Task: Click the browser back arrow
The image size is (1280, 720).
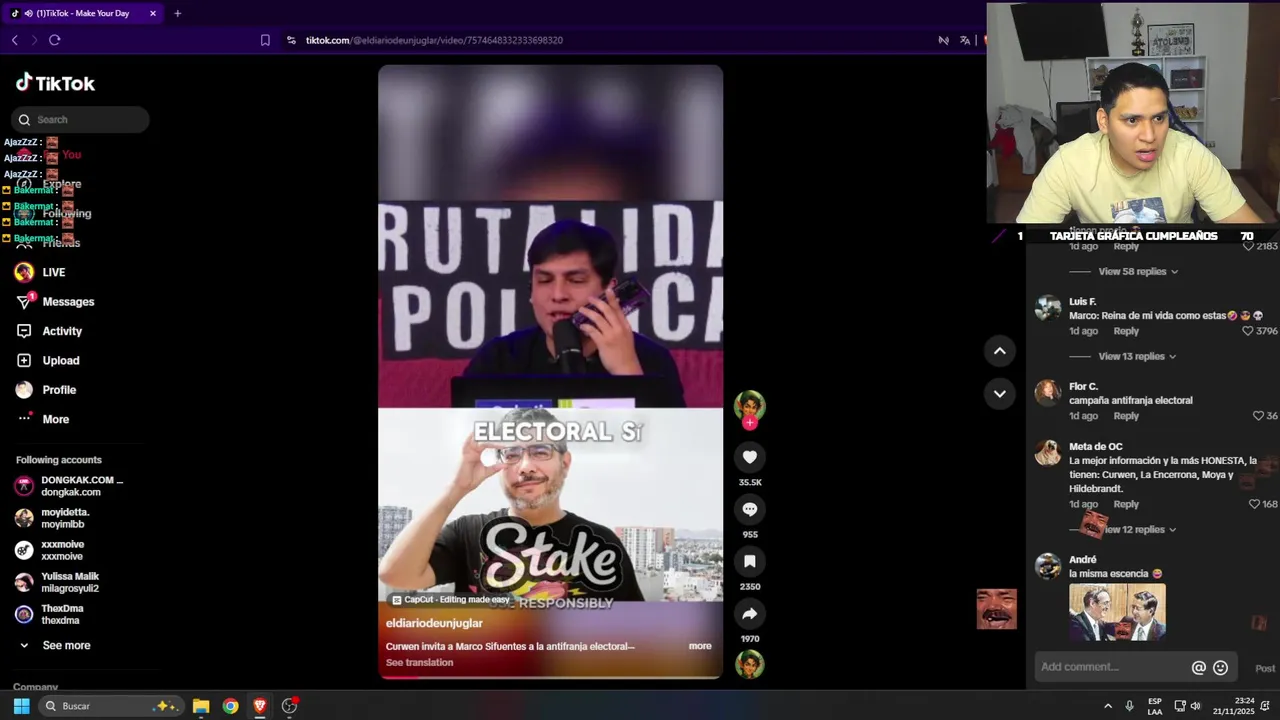Action: [x=14, y=40]
